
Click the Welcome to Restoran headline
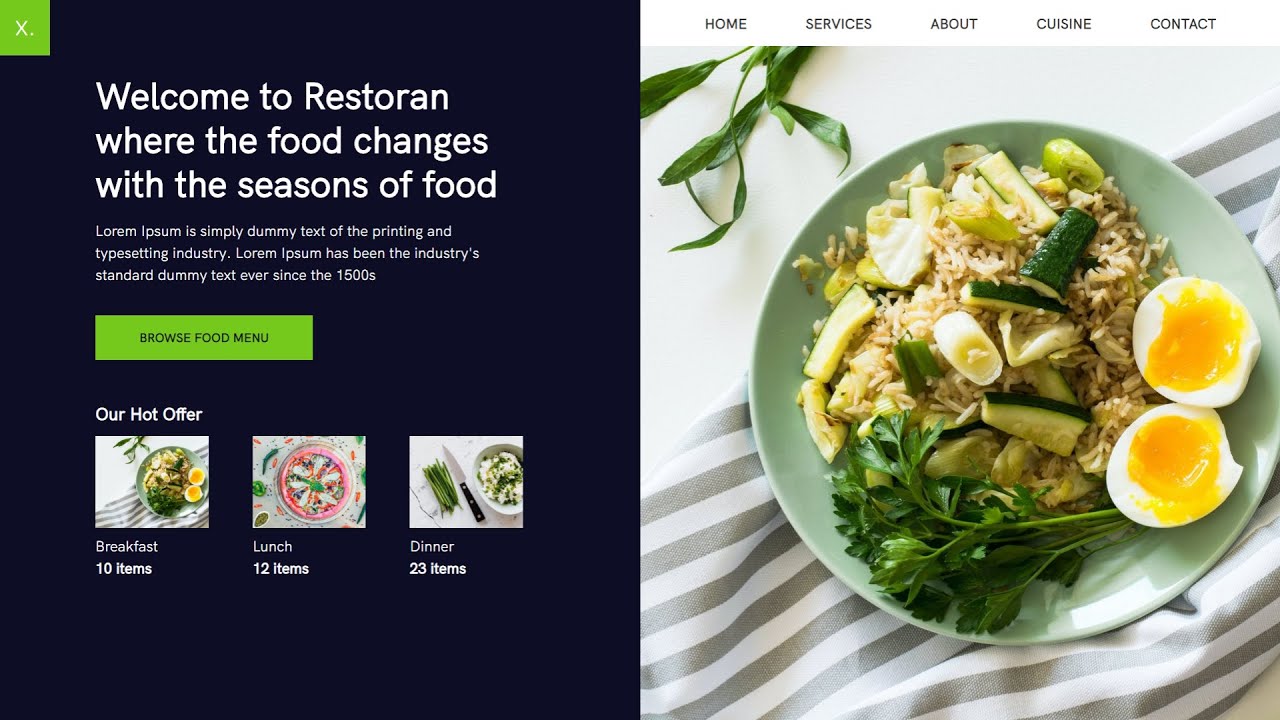click(296, 141)
